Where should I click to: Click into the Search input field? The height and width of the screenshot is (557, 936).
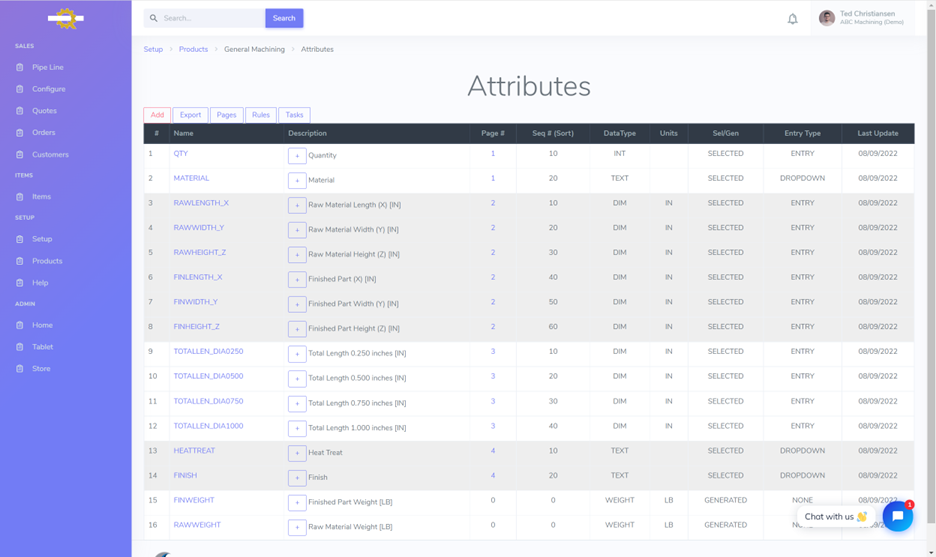pyautogui.click(x=210, y=18)
